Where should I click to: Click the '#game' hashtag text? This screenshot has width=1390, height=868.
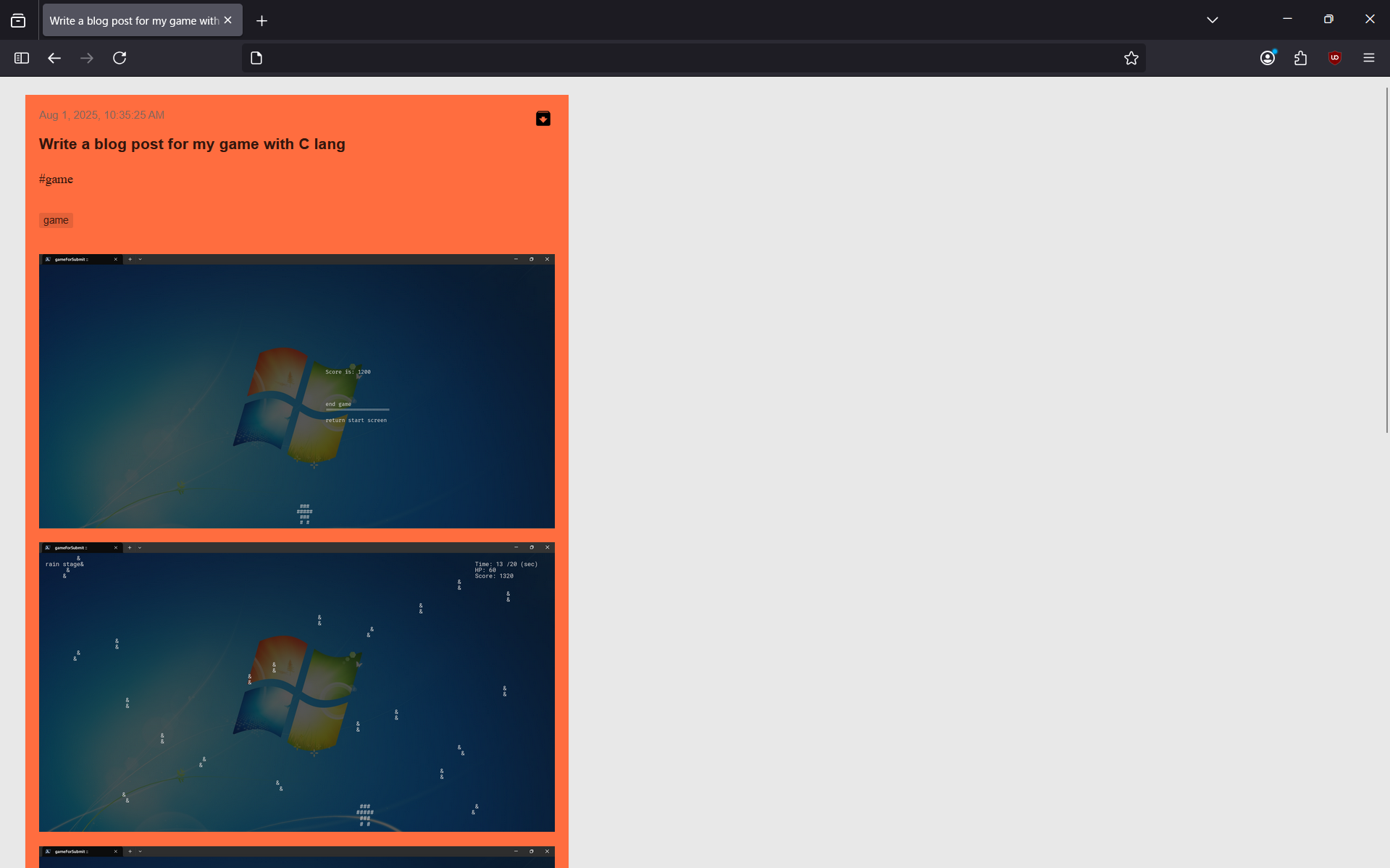click(56, 180)
